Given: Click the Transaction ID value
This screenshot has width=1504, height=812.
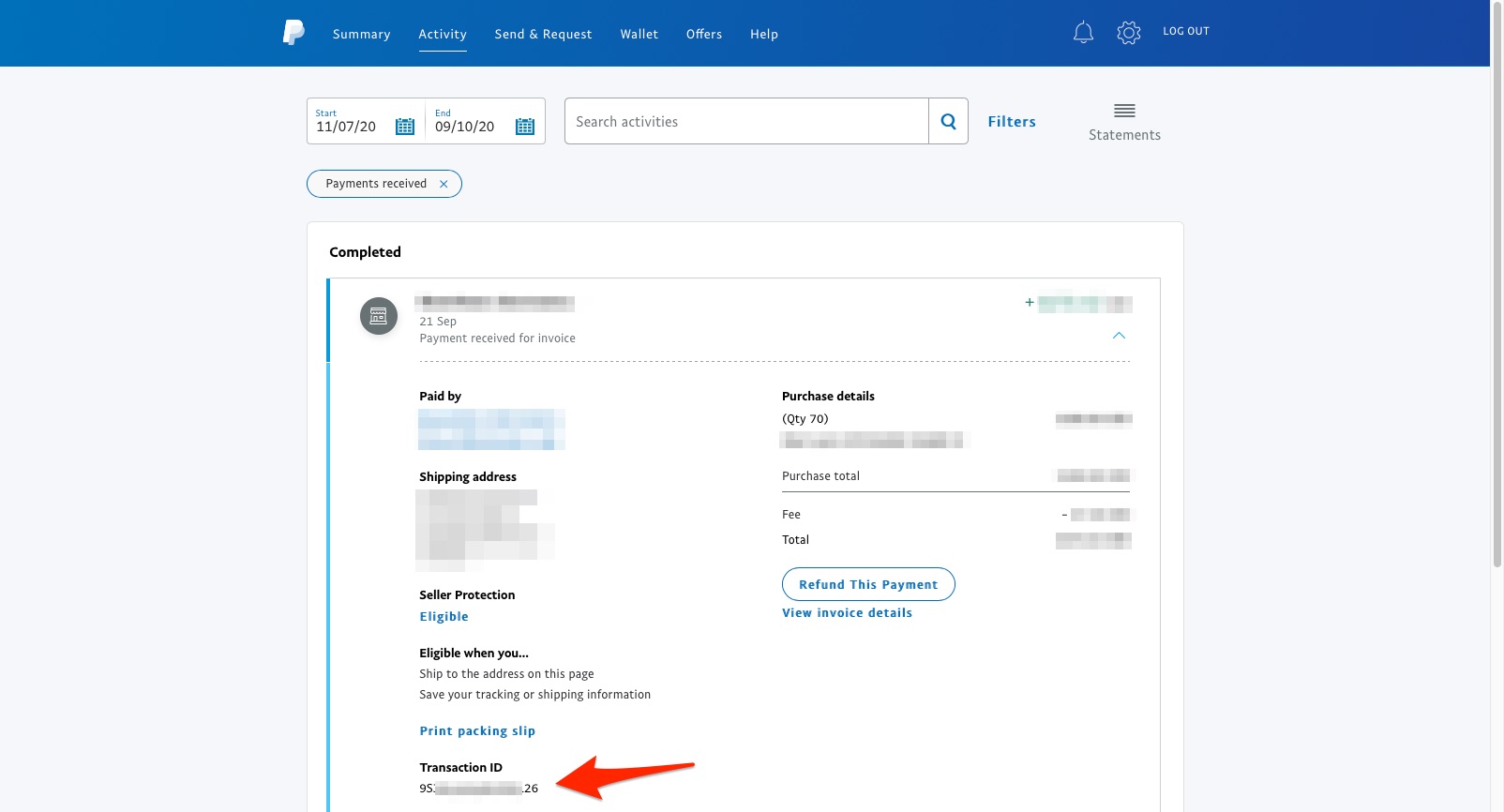Looking at the screenshot, I should point(479,789).
